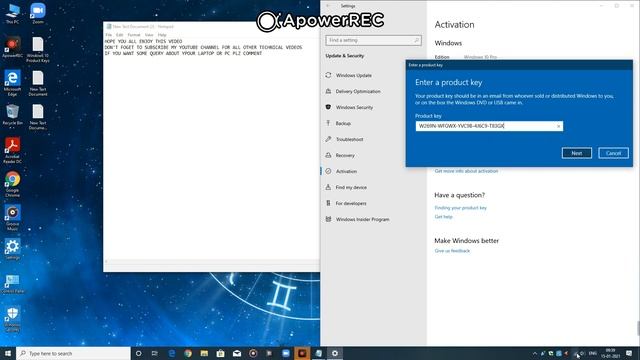
Task: Open the Action Center notifications
Action: pos(629,353)
